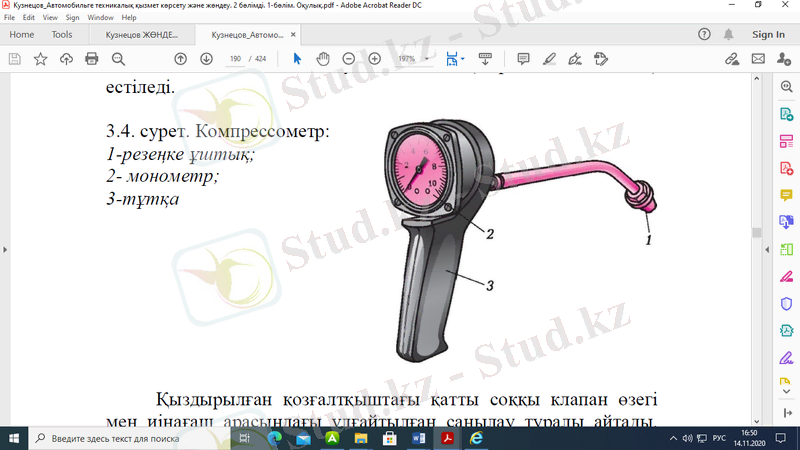Click the page number input field
Image resolution: width=800 pixels, height=450 pixels.
(236, 59)
